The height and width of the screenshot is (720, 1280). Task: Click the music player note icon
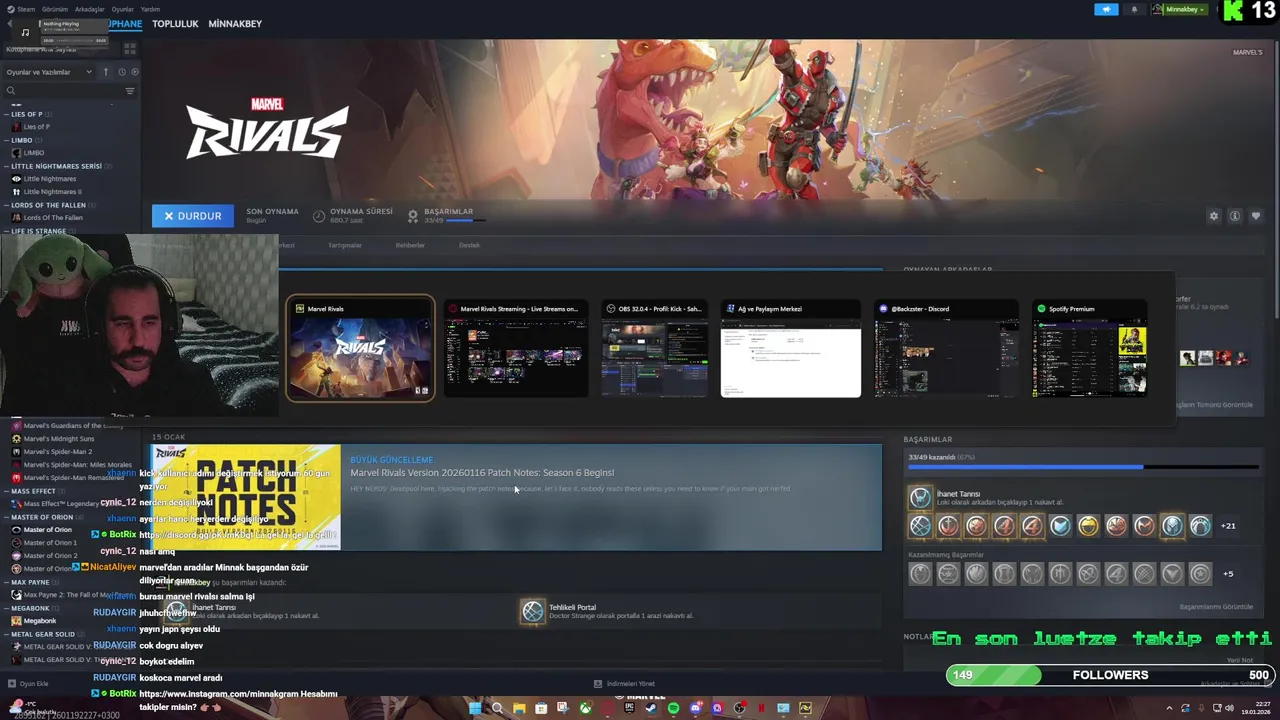pyautogui.click(x=25, y=32)
